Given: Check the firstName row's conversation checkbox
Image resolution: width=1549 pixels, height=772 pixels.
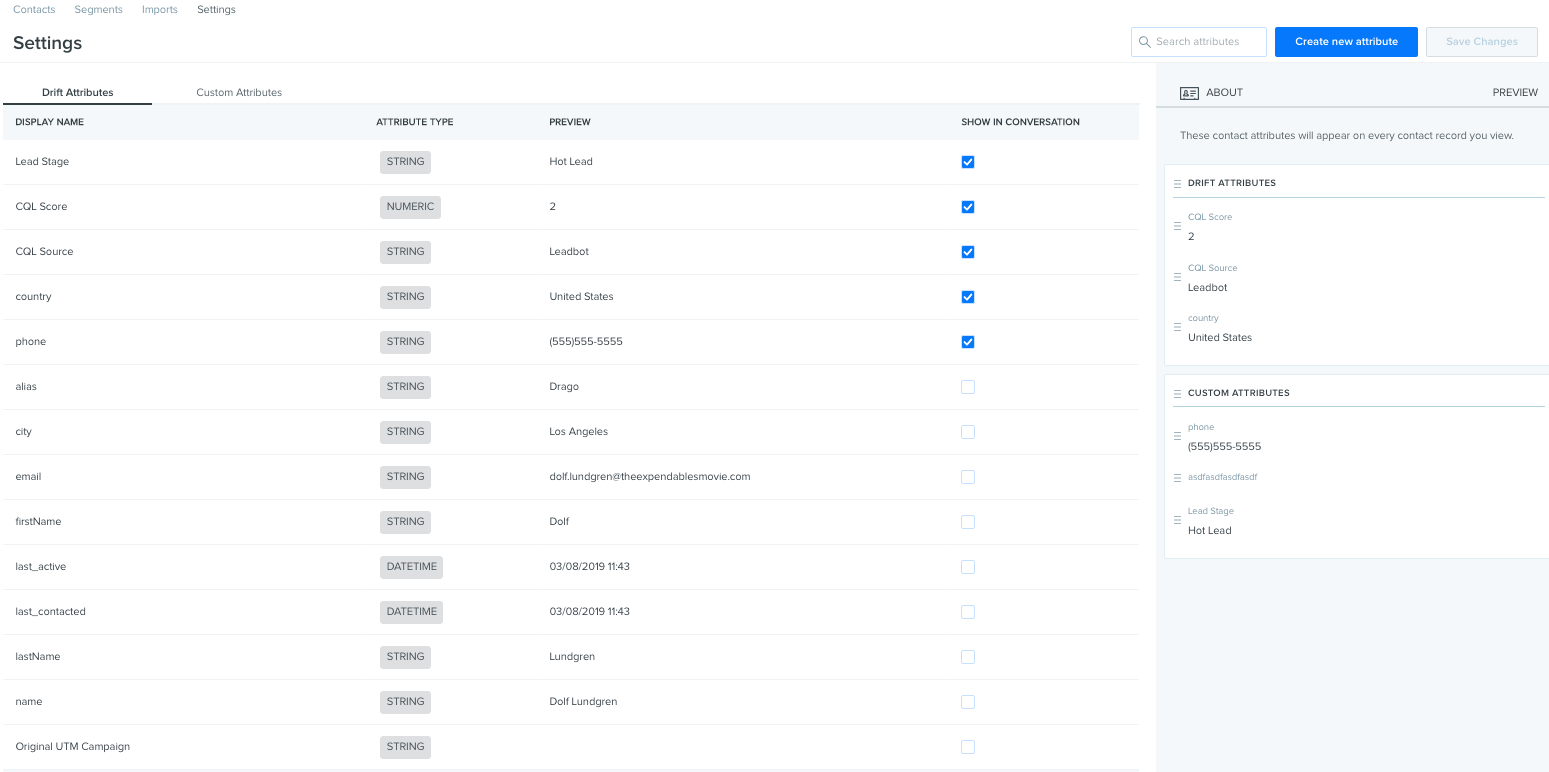Looking at the screenshot, I should (967, 522).
